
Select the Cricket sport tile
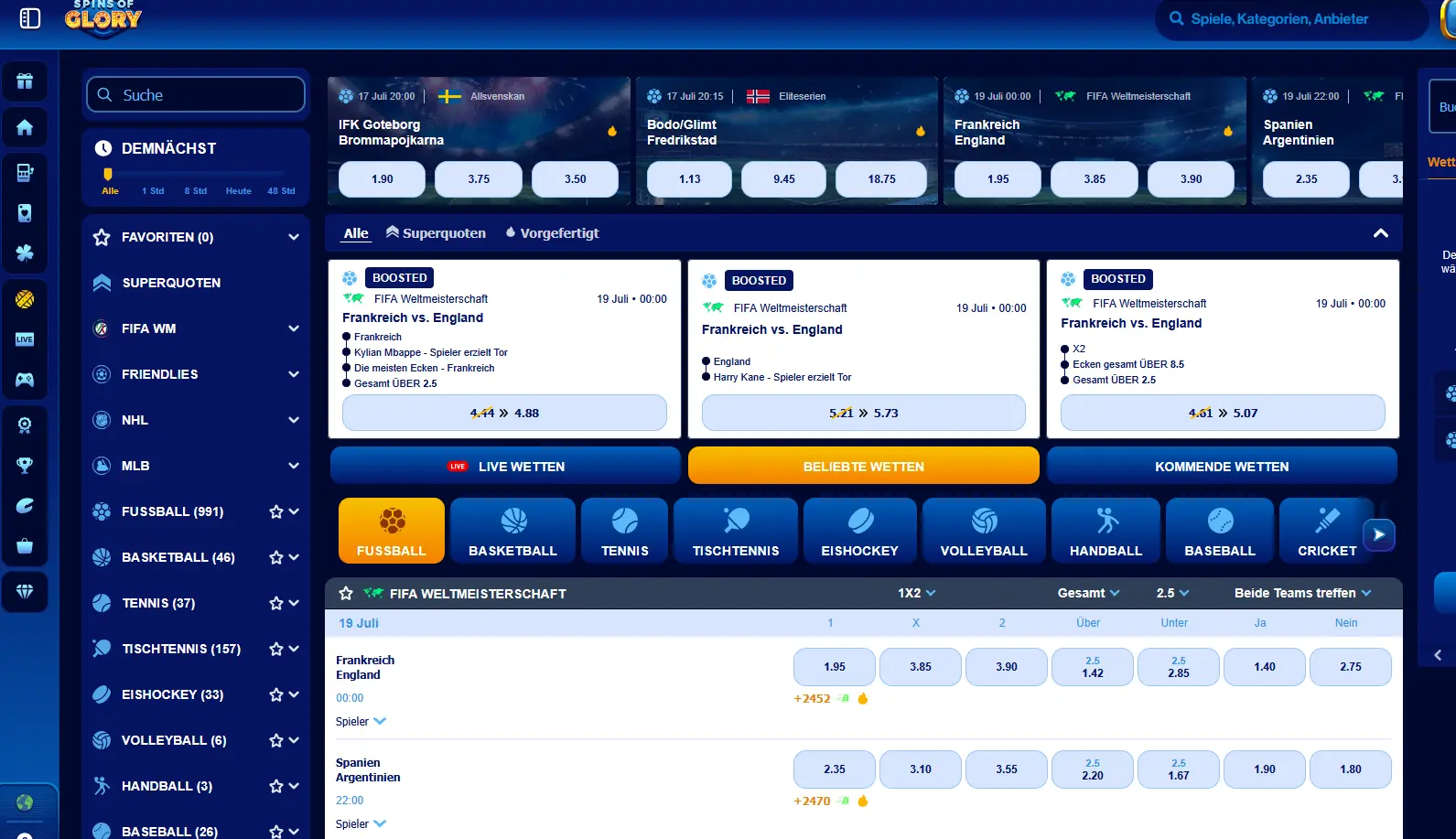point(1327,531)
